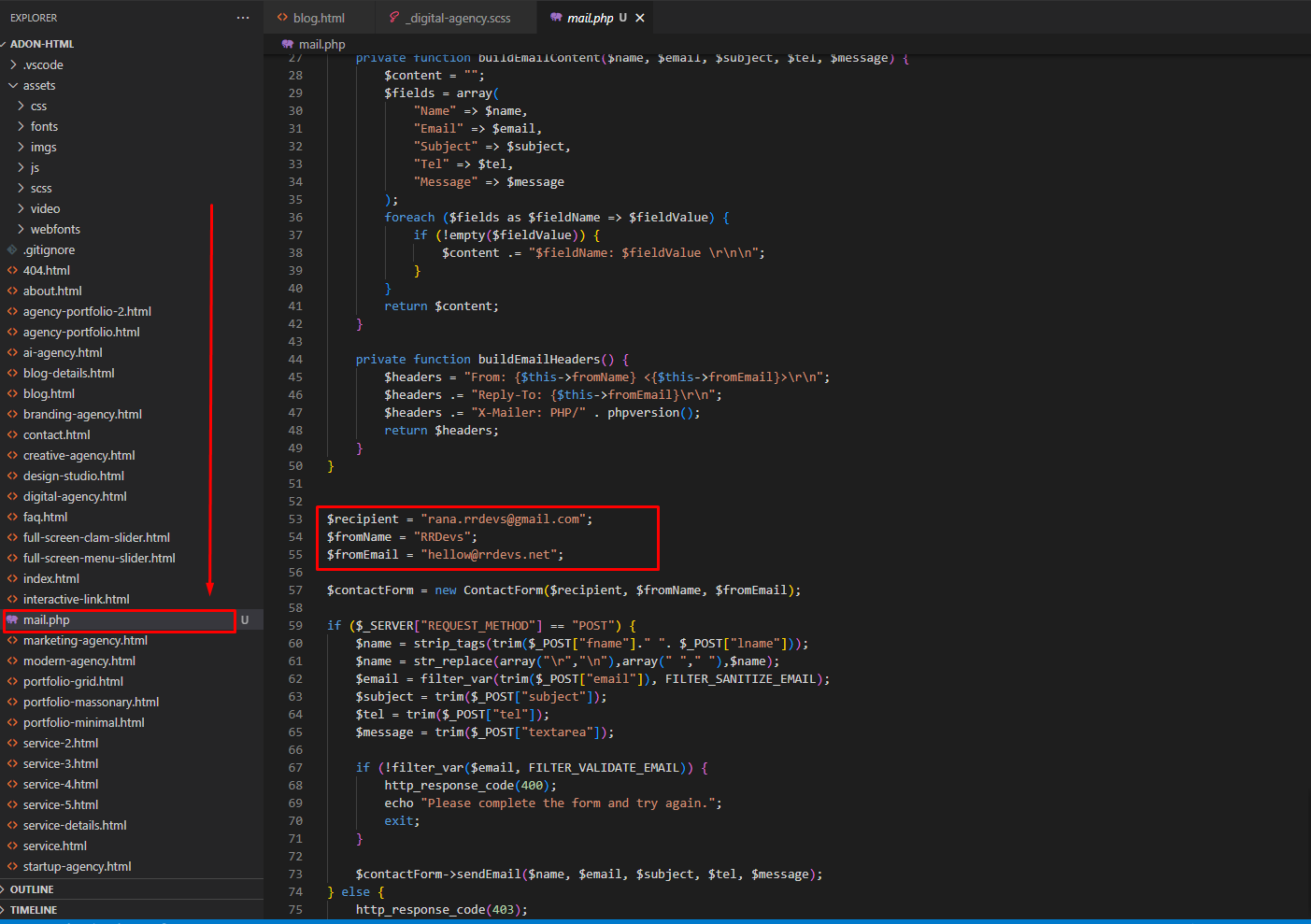Click the Explorer more actions ellipsis icon
This screenshot has width=1311, height=924.
point(243,18)
